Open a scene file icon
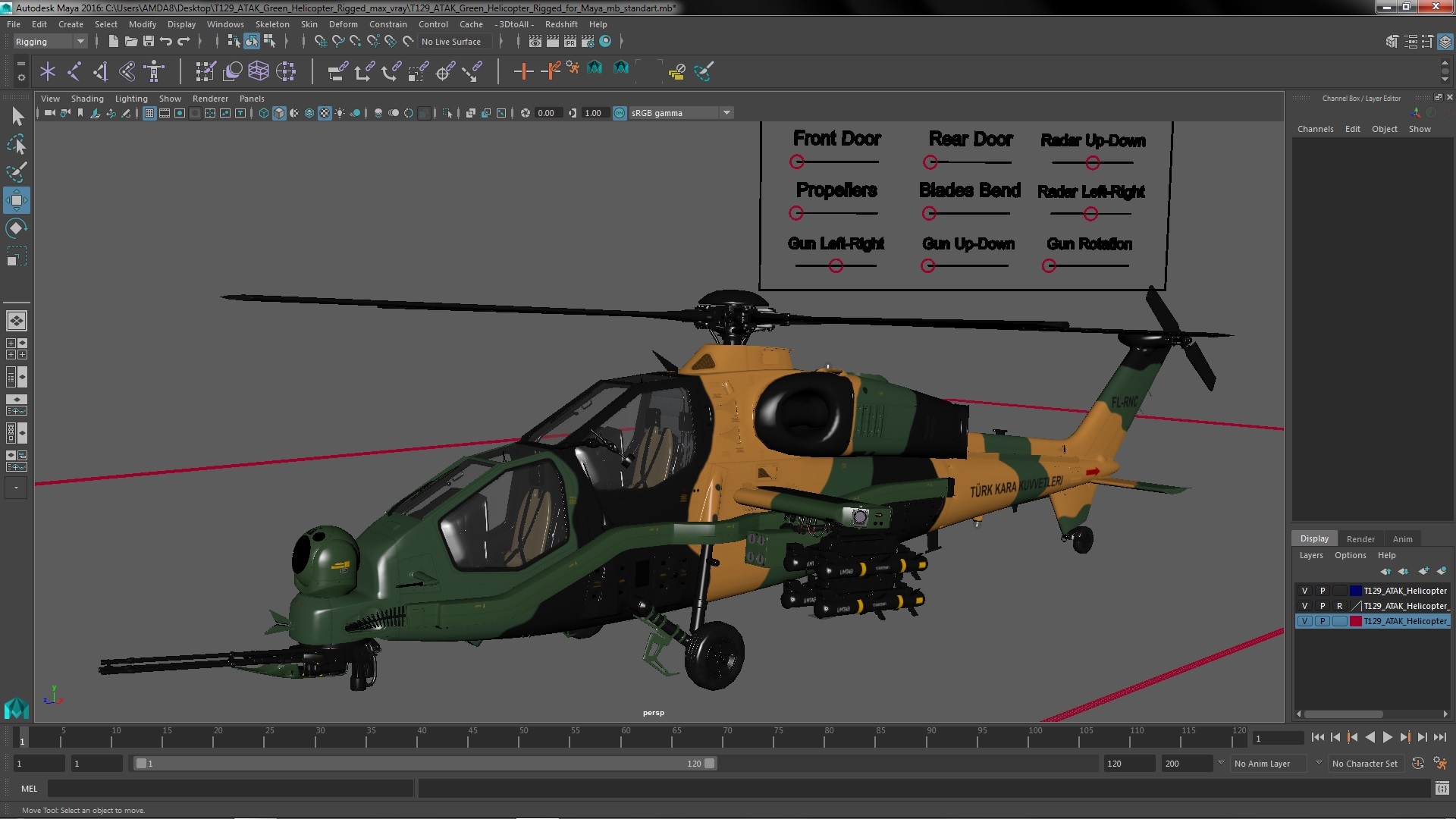 point(130,42)
